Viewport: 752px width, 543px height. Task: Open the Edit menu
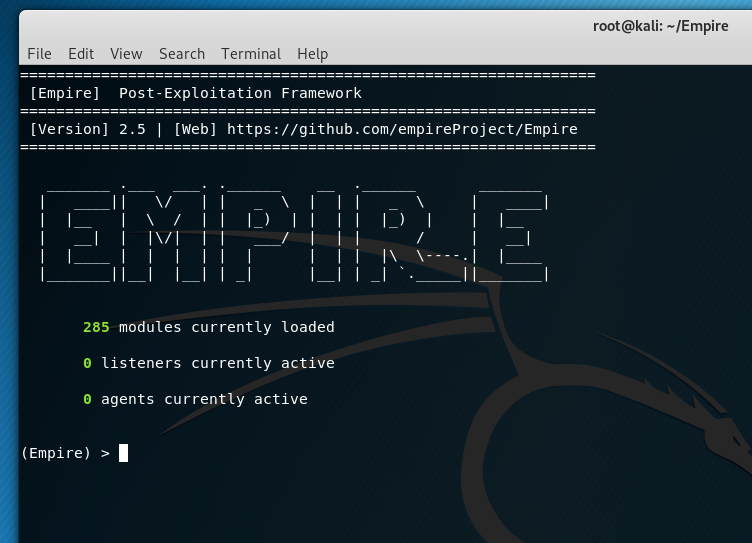tap(81, 54)
